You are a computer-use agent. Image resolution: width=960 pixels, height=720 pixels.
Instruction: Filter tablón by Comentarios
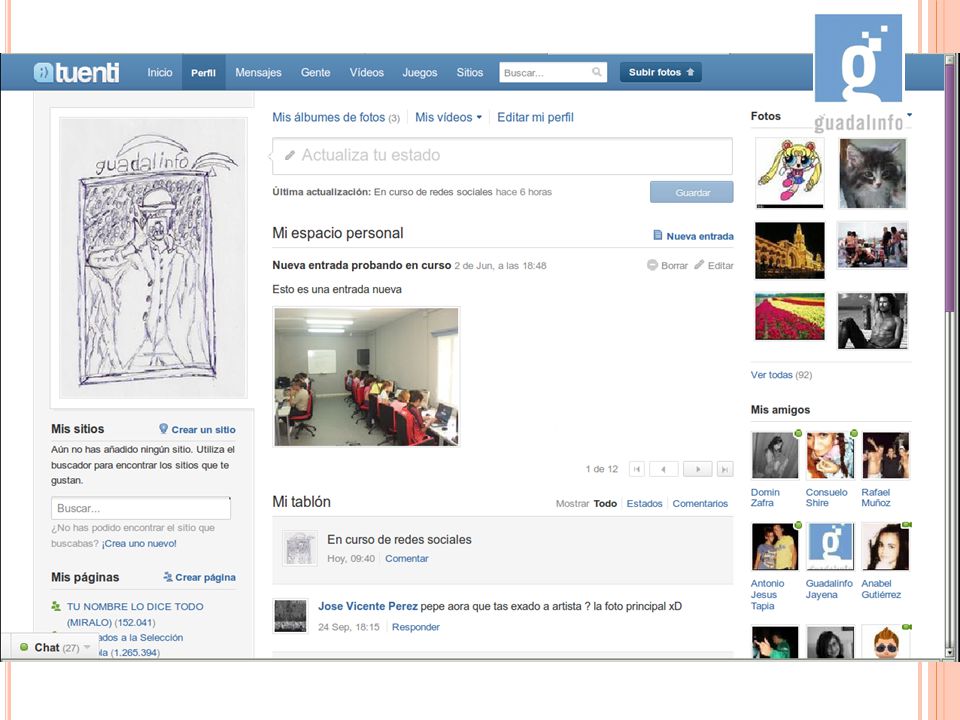(x=700, y=503)
